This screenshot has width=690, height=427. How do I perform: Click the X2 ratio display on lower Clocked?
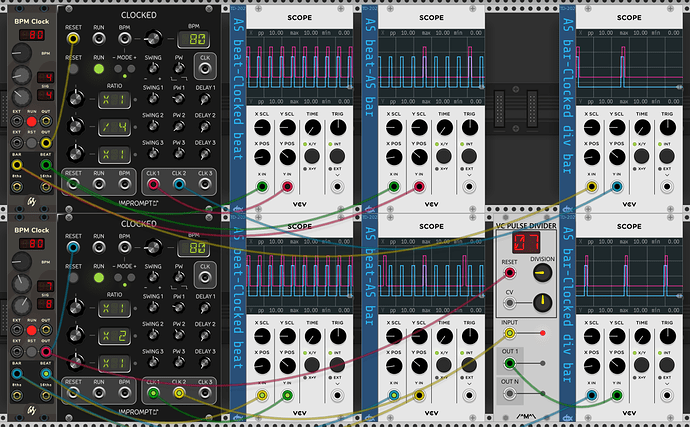114,336
